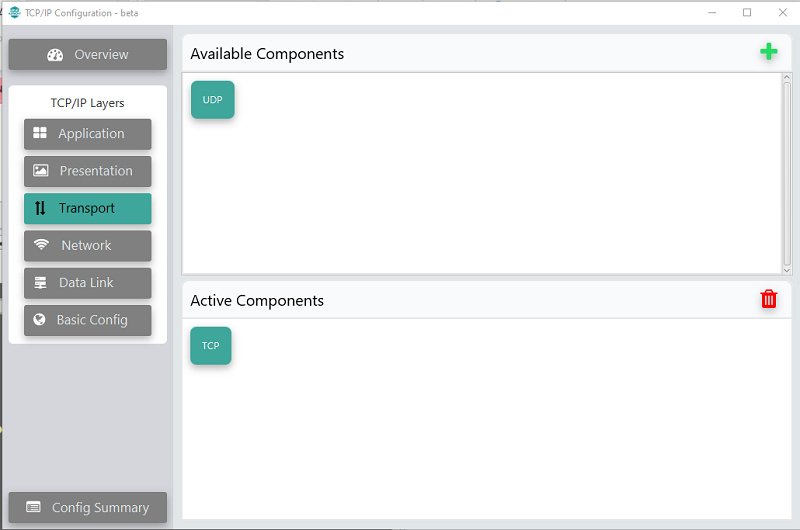Click the red trash delete icon
This screenshot has width=800, height=530.
point(768,299)
